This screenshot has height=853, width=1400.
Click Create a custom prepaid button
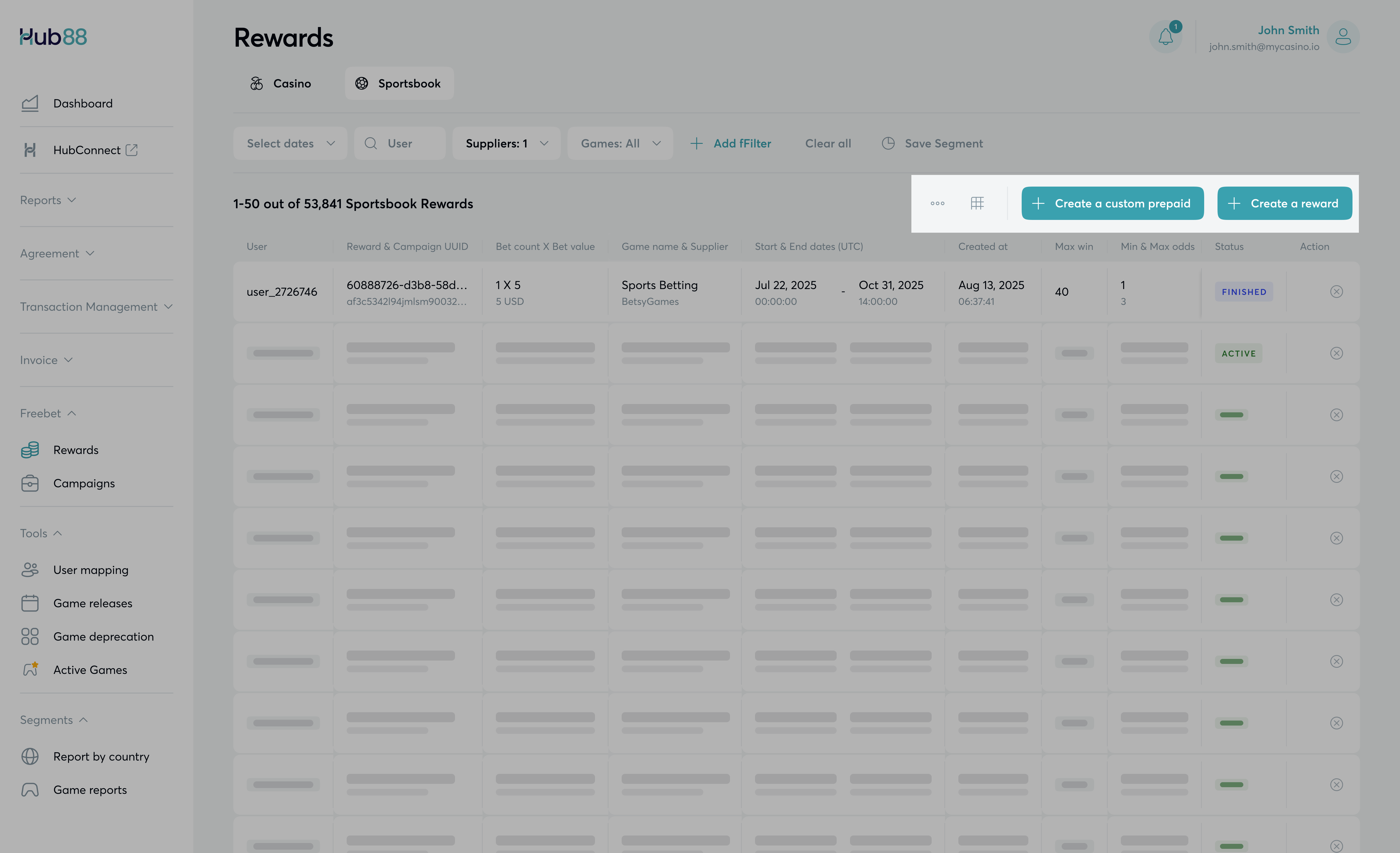[1112, 203]
